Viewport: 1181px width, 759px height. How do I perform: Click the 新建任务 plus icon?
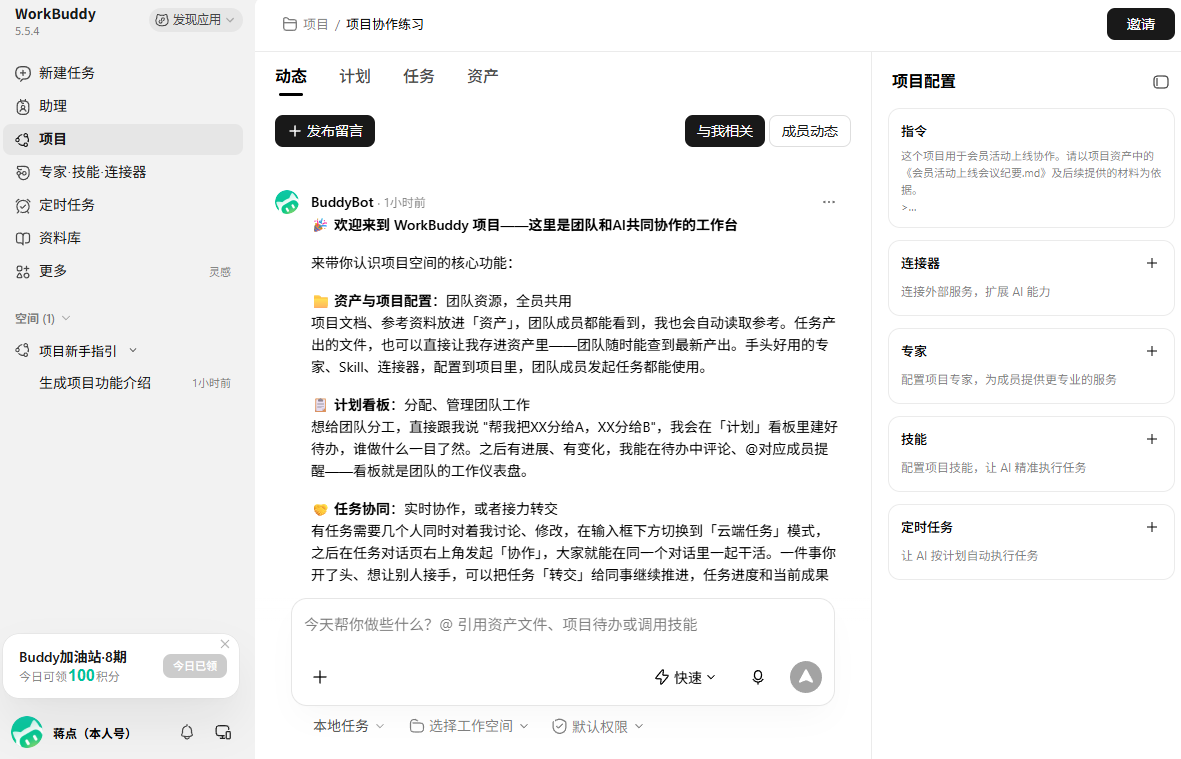(x=23, y=73)
